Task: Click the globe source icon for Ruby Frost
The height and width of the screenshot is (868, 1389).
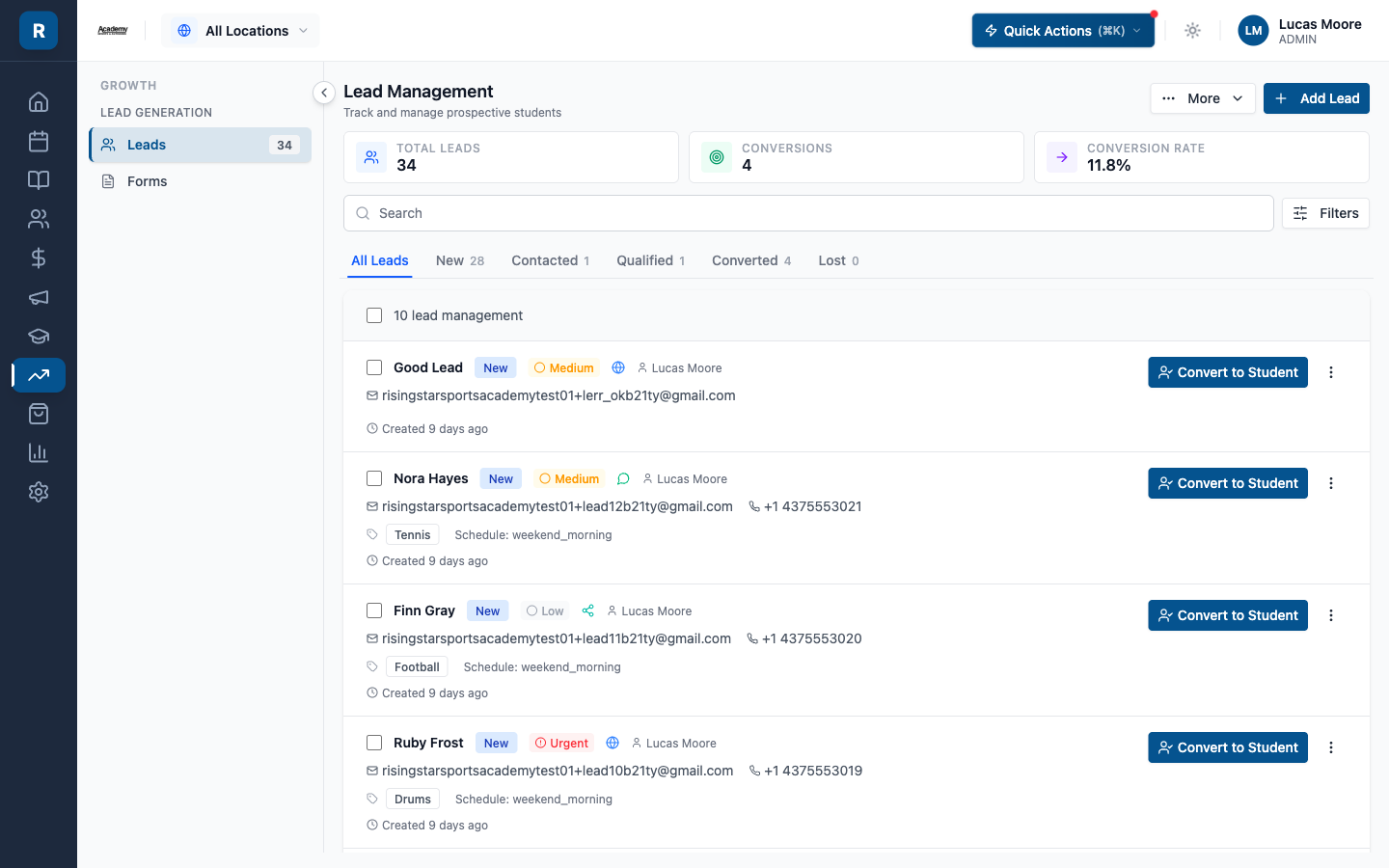Action: (x=613, y=743)
